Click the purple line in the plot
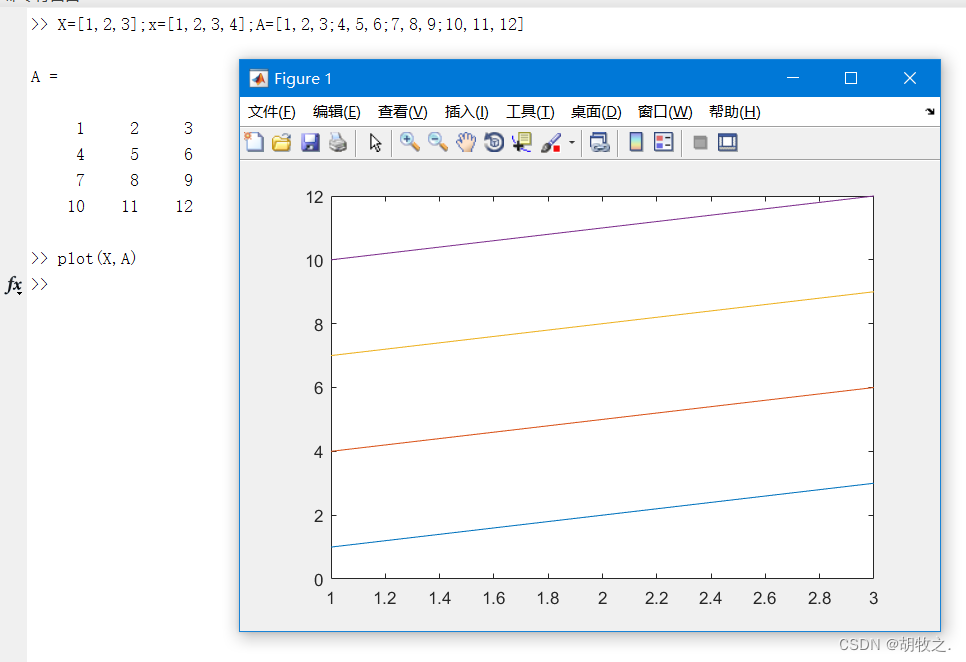The image size is (966, 662). tap(603, 228)
